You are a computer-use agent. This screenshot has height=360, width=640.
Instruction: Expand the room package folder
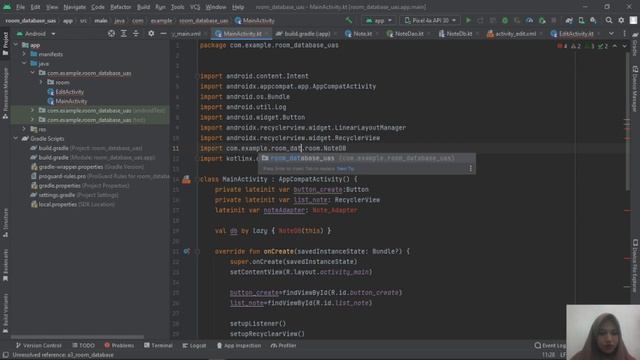coord(41,82)
